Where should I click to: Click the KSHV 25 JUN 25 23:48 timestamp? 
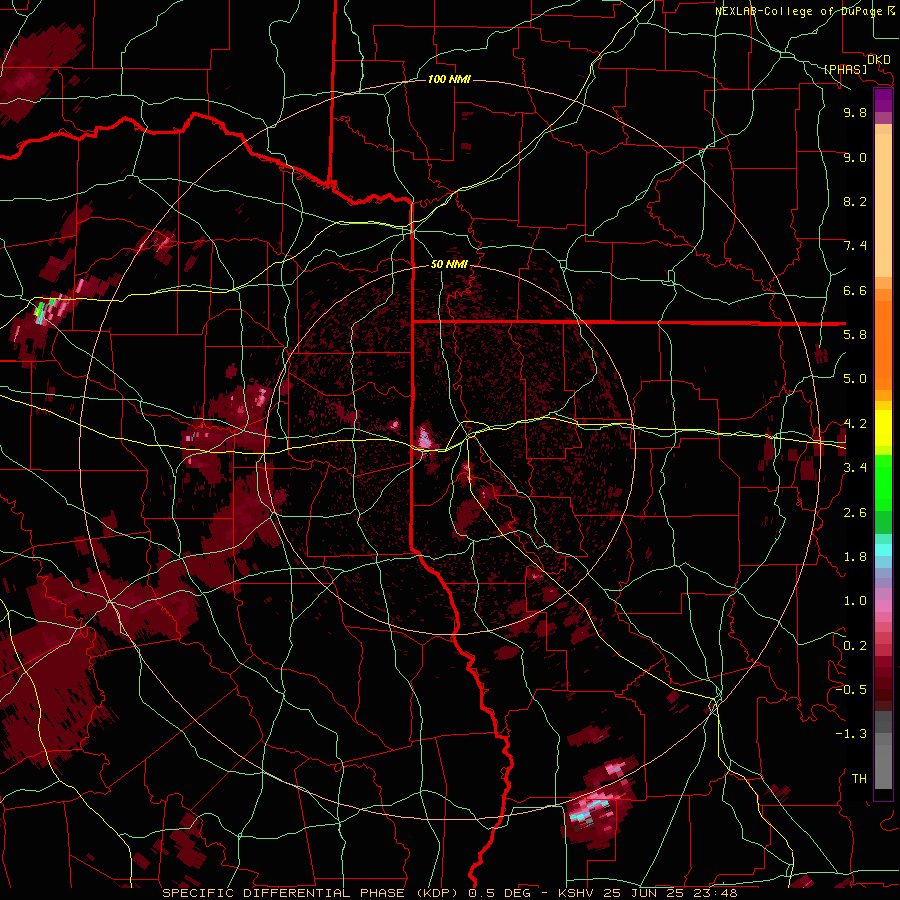coord(648,893)
